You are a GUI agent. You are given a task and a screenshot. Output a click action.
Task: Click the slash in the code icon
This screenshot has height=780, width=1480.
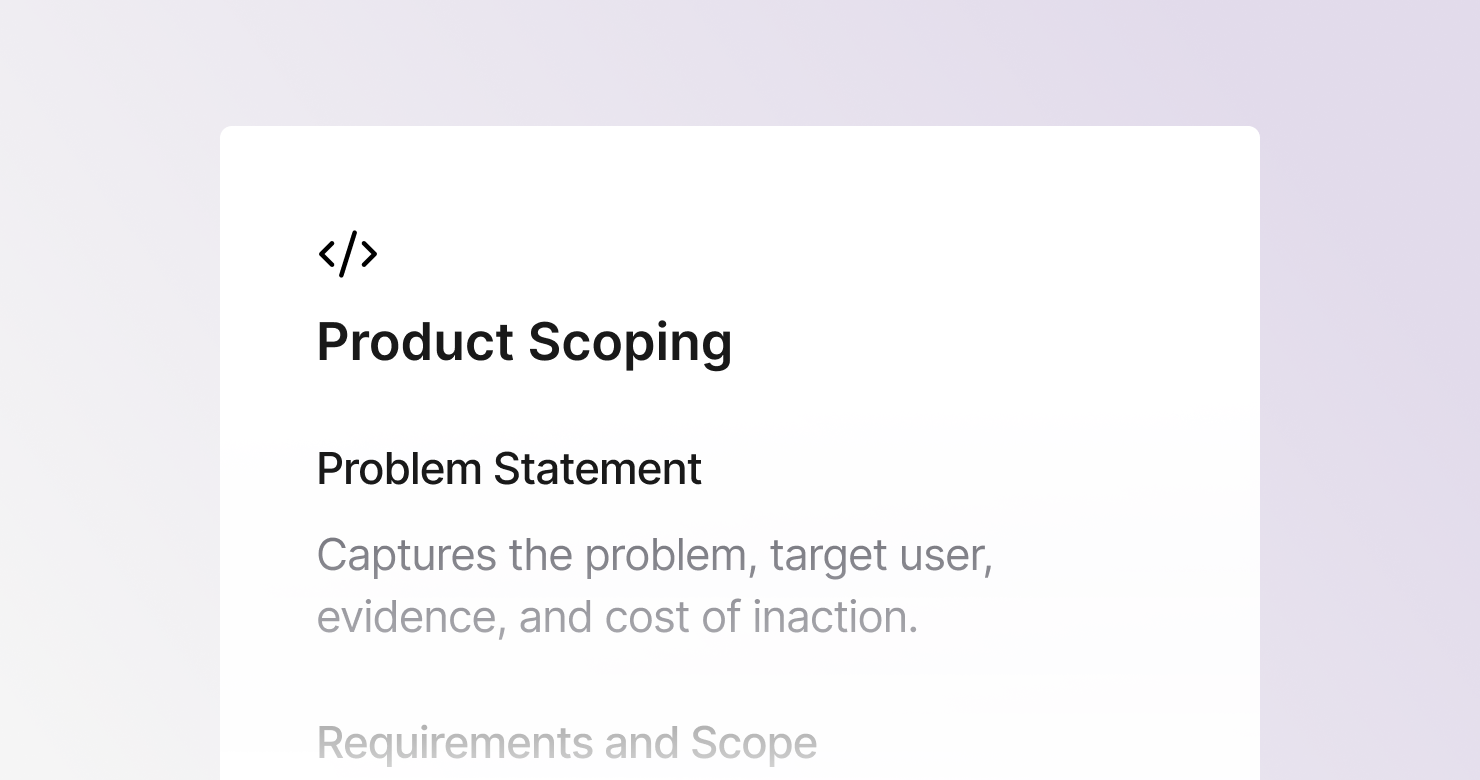348,254
